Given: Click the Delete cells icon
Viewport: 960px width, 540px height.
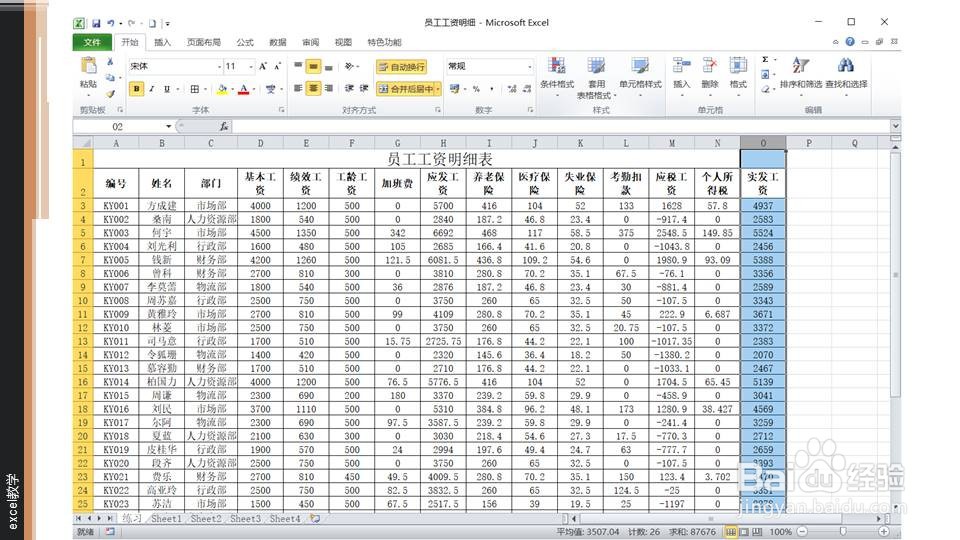Looking at the screenshot, I should pyautogui.click(x=710, y=66).
